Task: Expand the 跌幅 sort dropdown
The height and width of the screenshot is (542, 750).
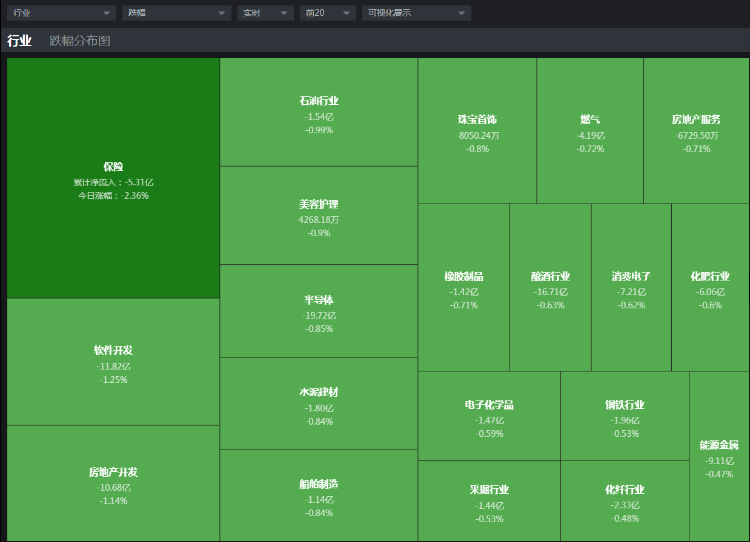Action: 176,13
